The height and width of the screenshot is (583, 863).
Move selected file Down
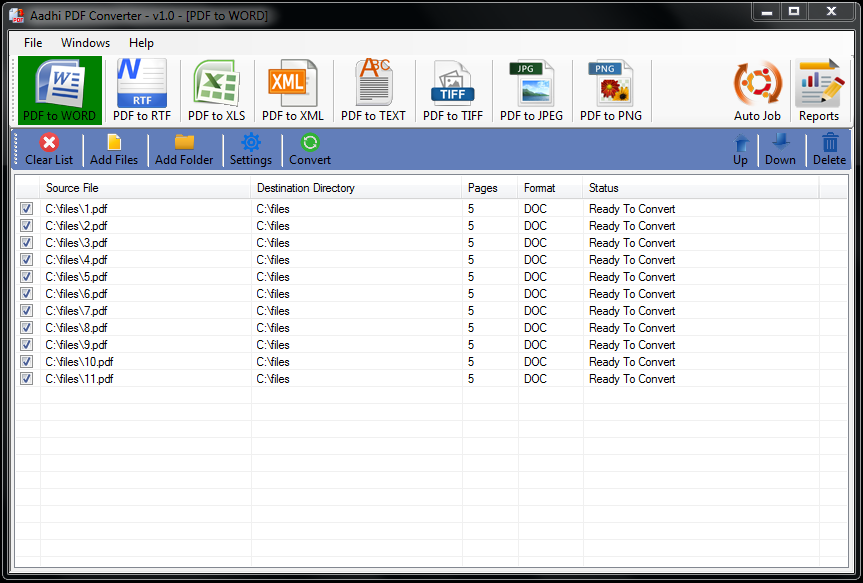tap(780, 149)
